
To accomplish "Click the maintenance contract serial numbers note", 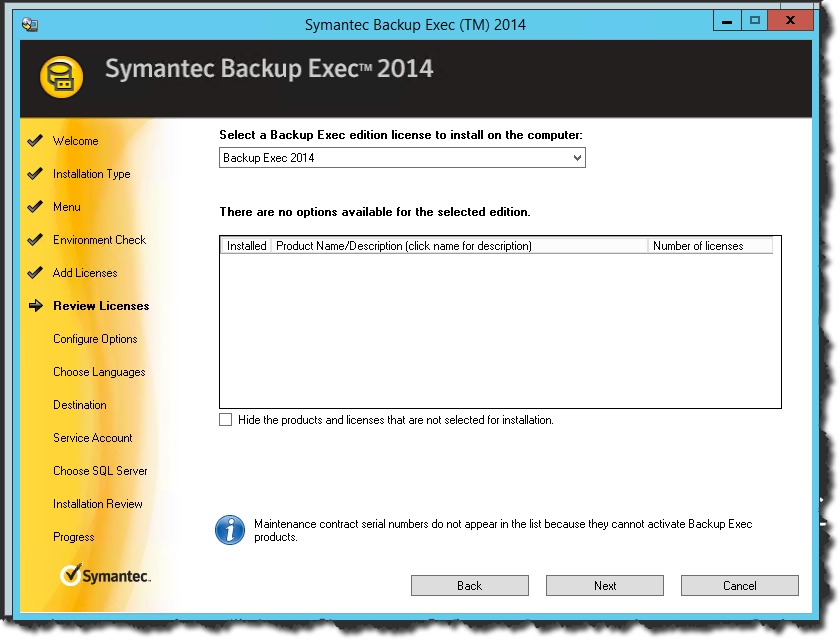I will (503, 530).
